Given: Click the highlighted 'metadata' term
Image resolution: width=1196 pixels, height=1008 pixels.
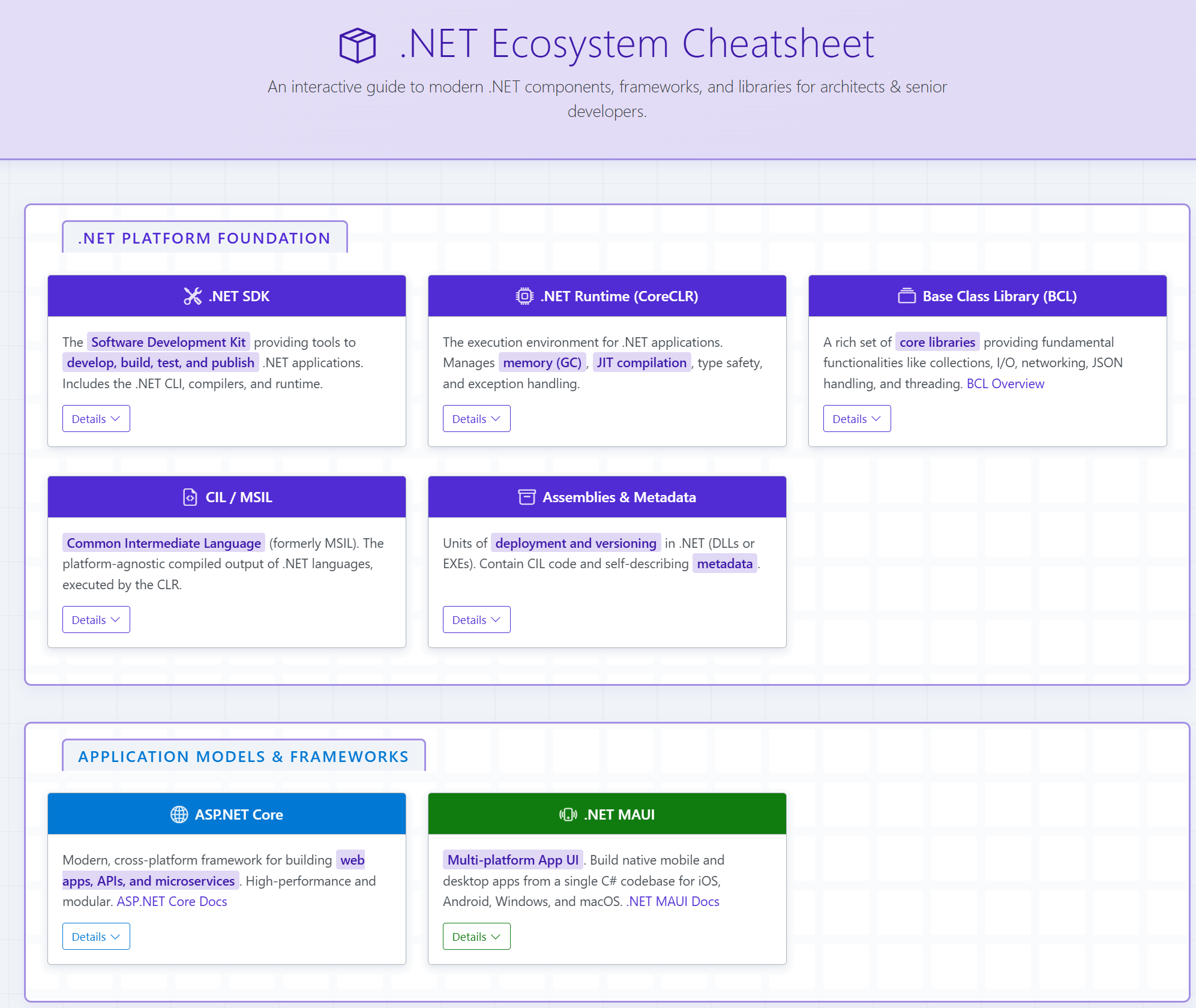Looking at the screenshot, I should pyautogui.click(x=725, y=564).
